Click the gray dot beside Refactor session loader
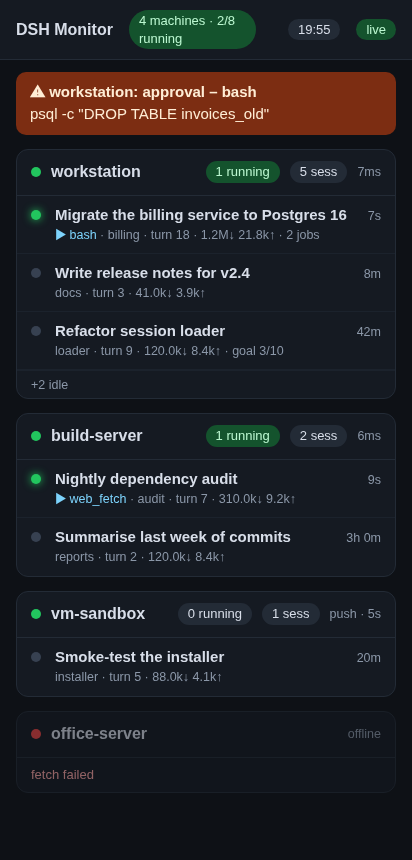This screenshot has height=860, width=412. tap(36, 331)
